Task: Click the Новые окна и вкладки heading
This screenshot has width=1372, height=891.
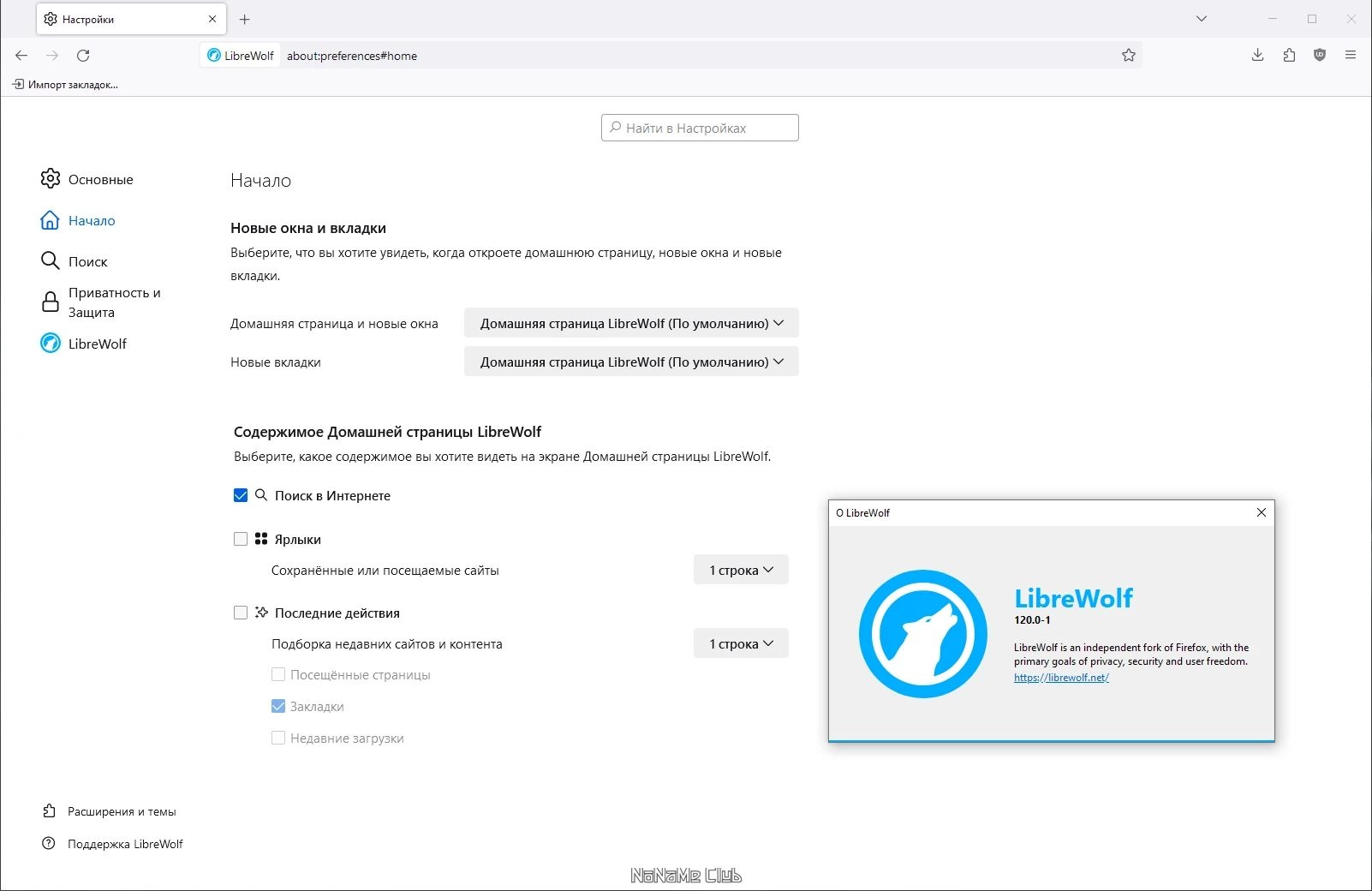Action: 308,228
